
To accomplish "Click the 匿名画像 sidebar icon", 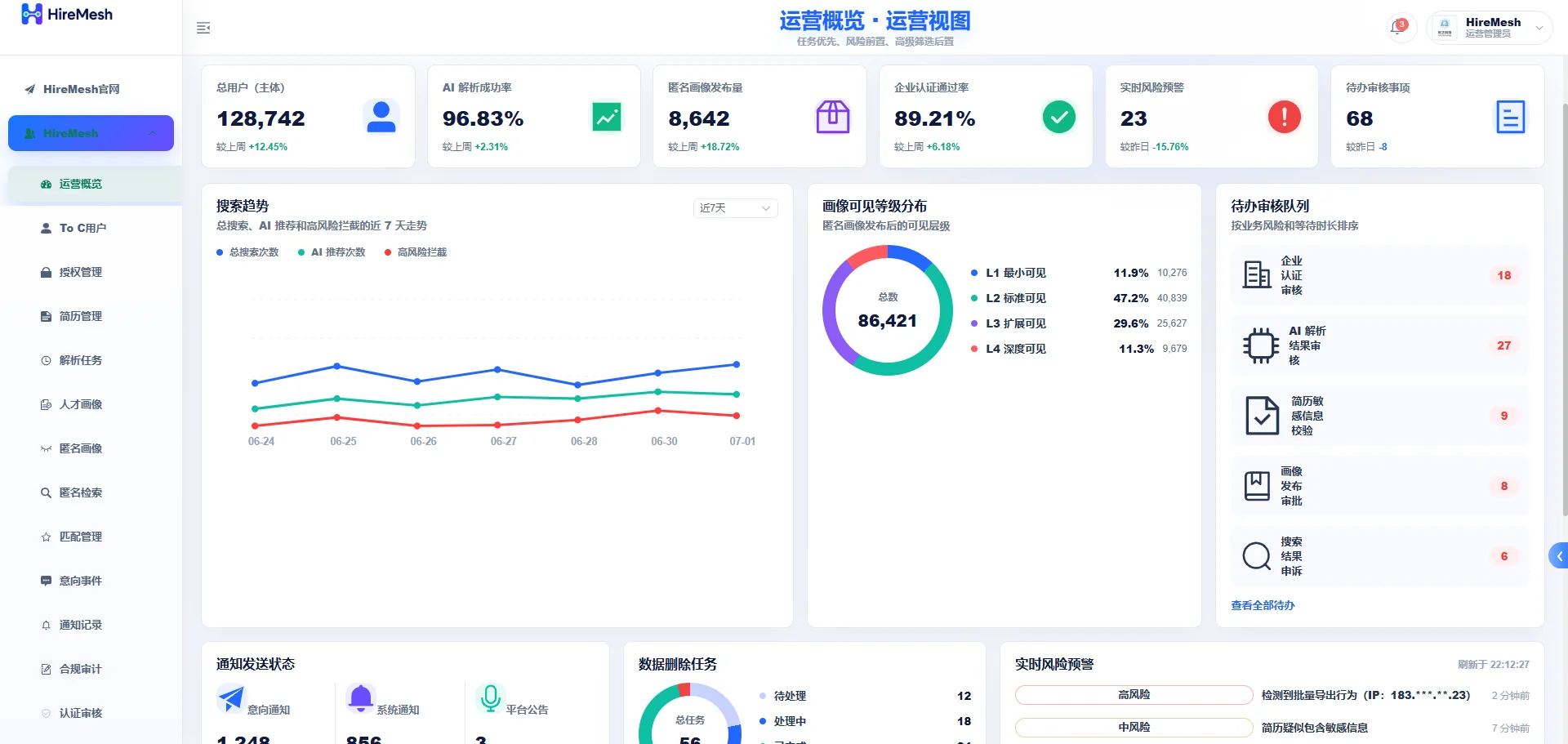I will click(x=46, y=448).
